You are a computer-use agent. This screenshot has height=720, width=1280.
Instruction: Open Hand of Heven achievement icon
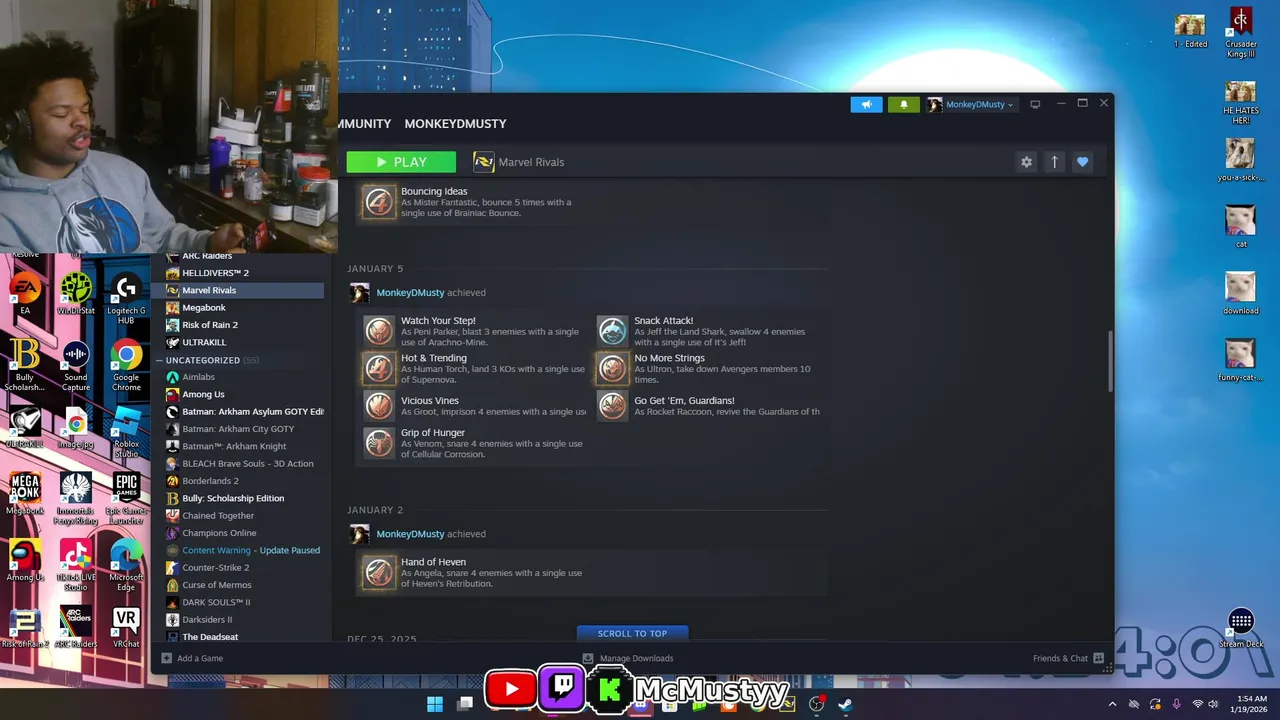[x=379, y=572]
